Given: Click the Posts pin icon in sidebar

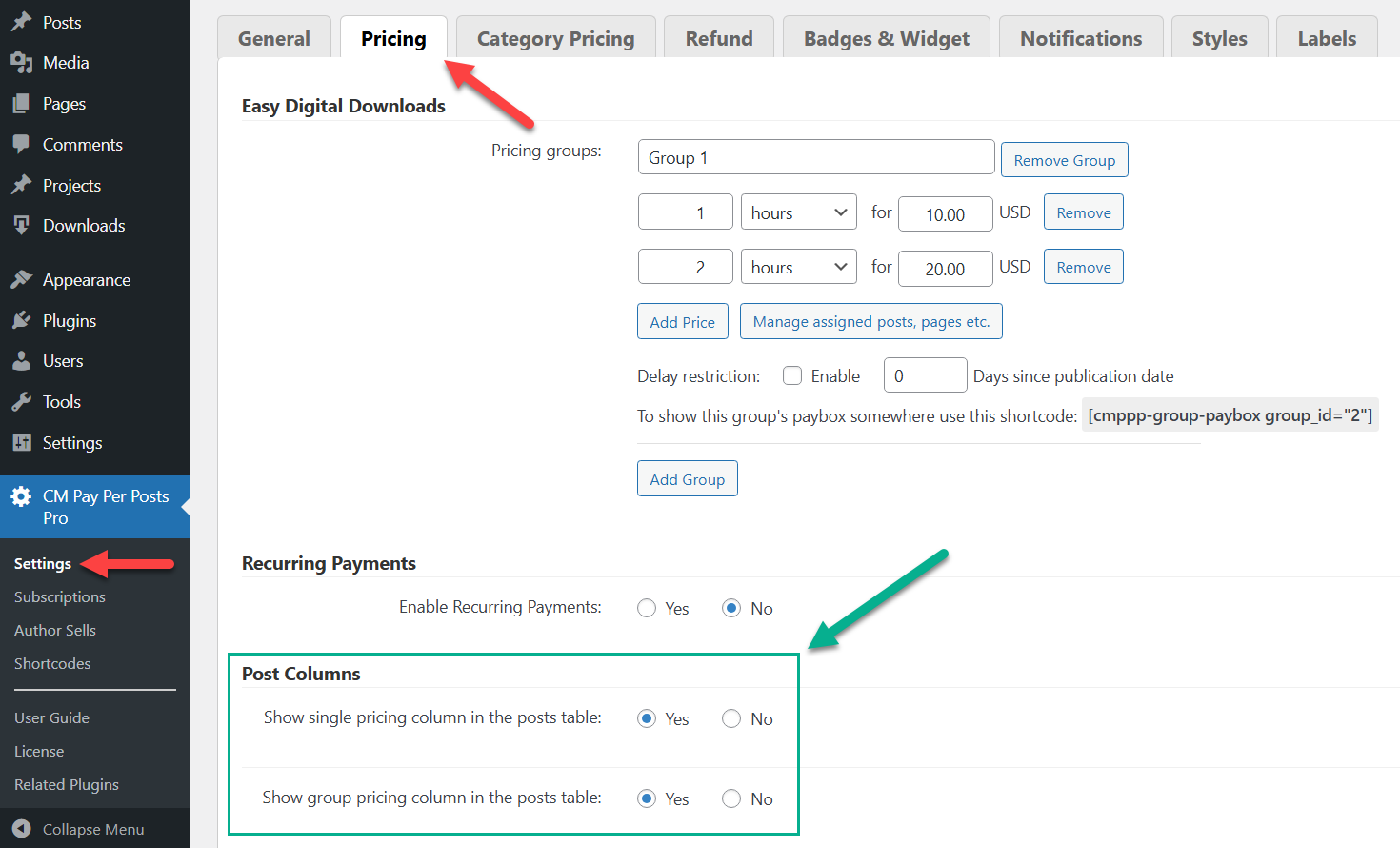Looking at the screenshot, I should pyautogui.click(x=22, y=22).
